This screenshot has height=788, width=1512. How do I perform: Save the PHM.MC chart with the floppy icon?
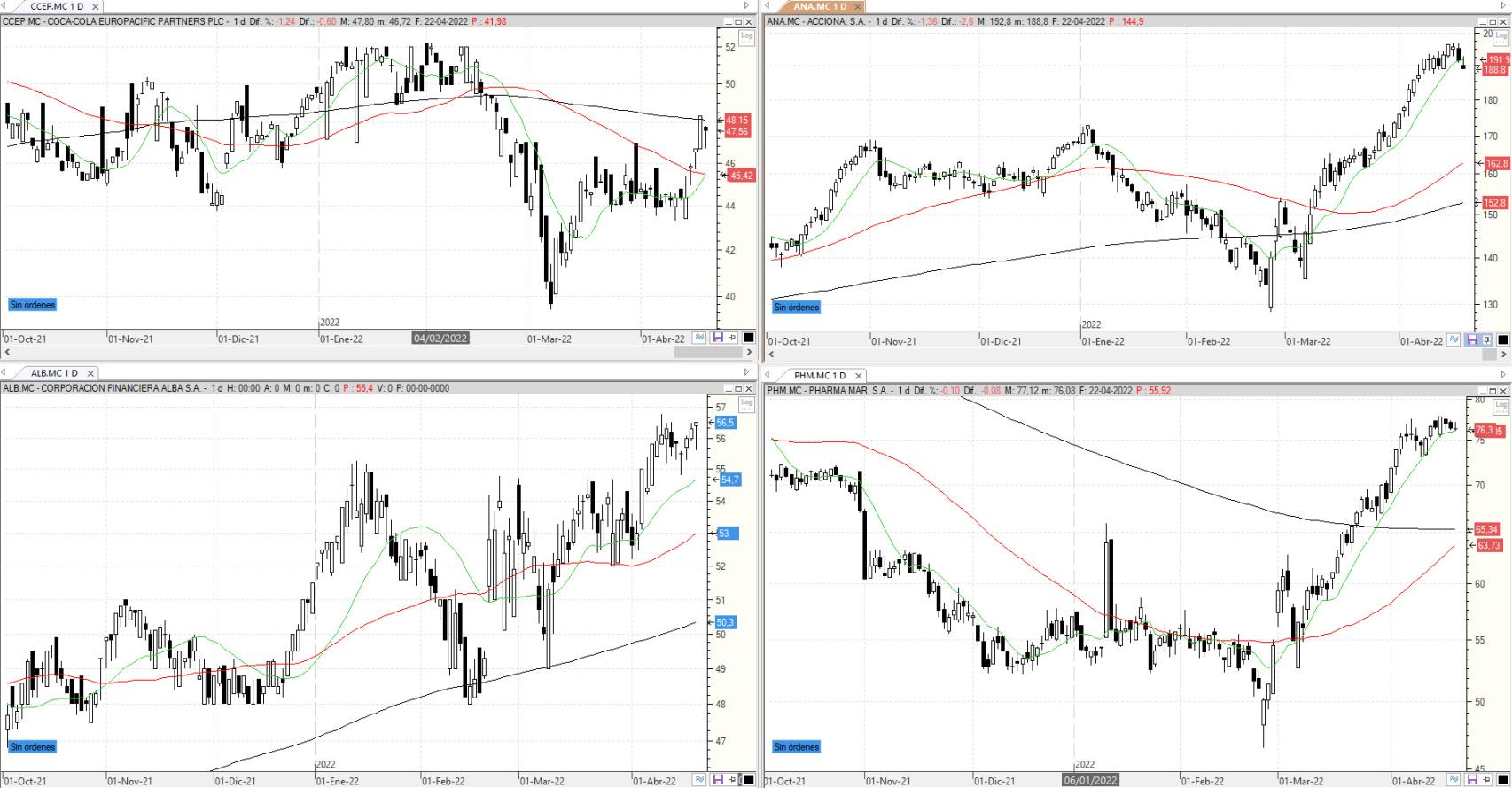[x=1472, y=780]
